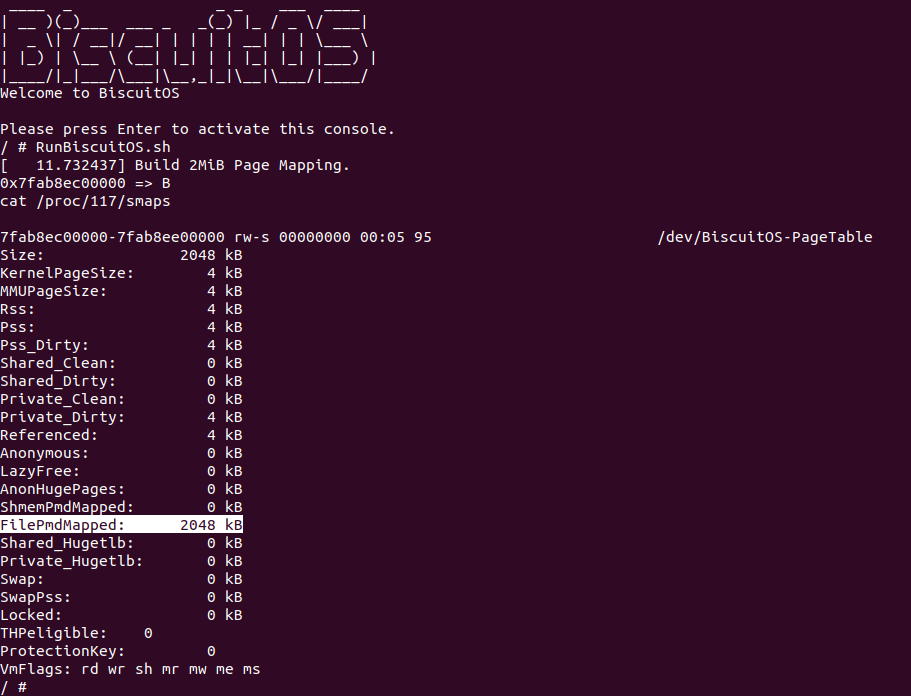Click the MMUPageSize entry
This screenshot has width=911, height=696.
[x=121, y=291]
